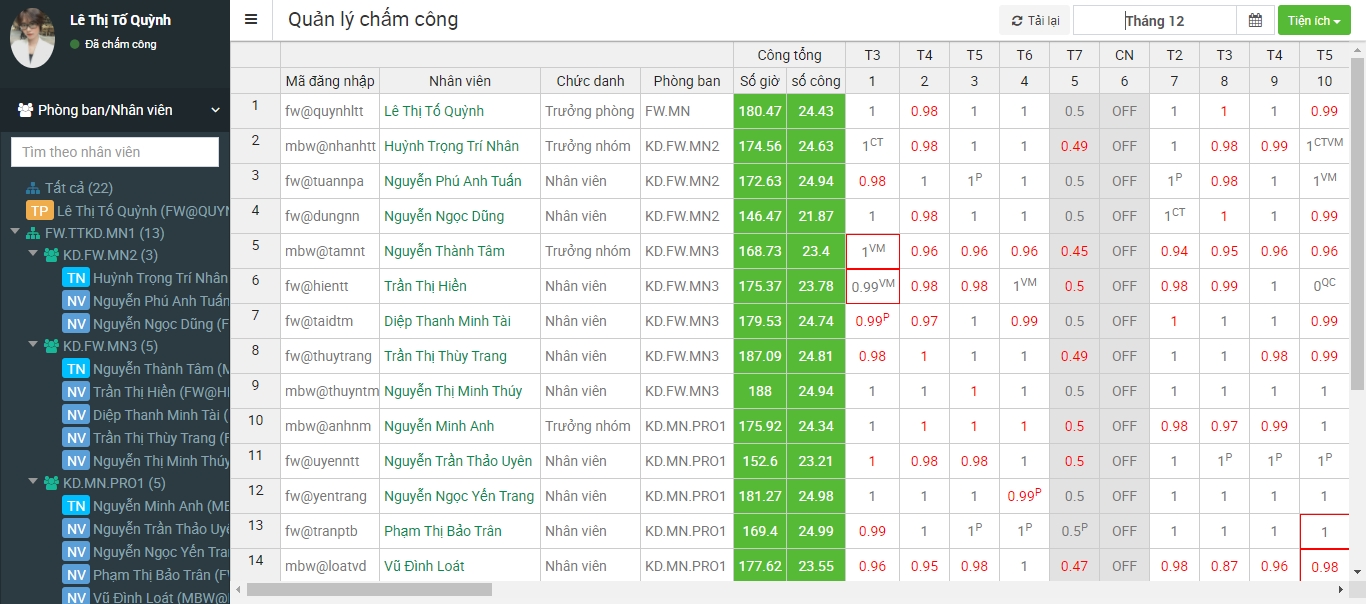Open the calendar date picker icon
Image resolution: width=1366 pixels, height=604 pixels.
click(x=1255, y=21)
